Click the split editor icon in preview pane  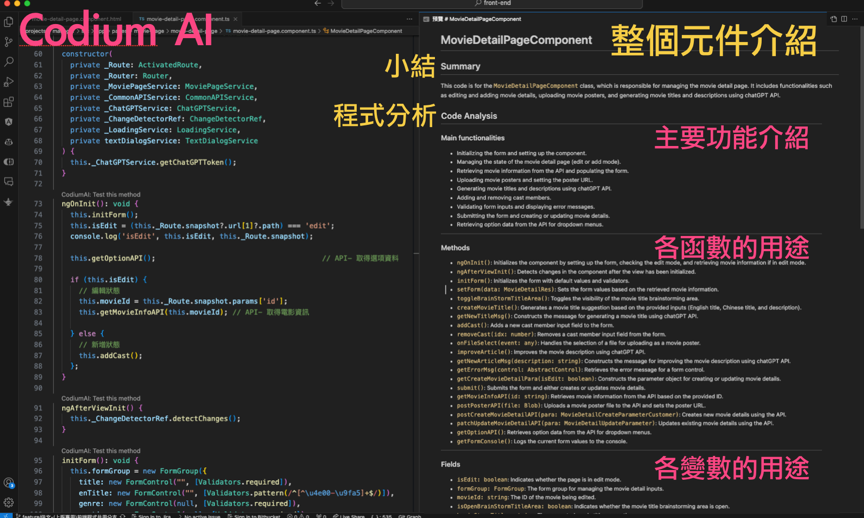pos(844,19)
